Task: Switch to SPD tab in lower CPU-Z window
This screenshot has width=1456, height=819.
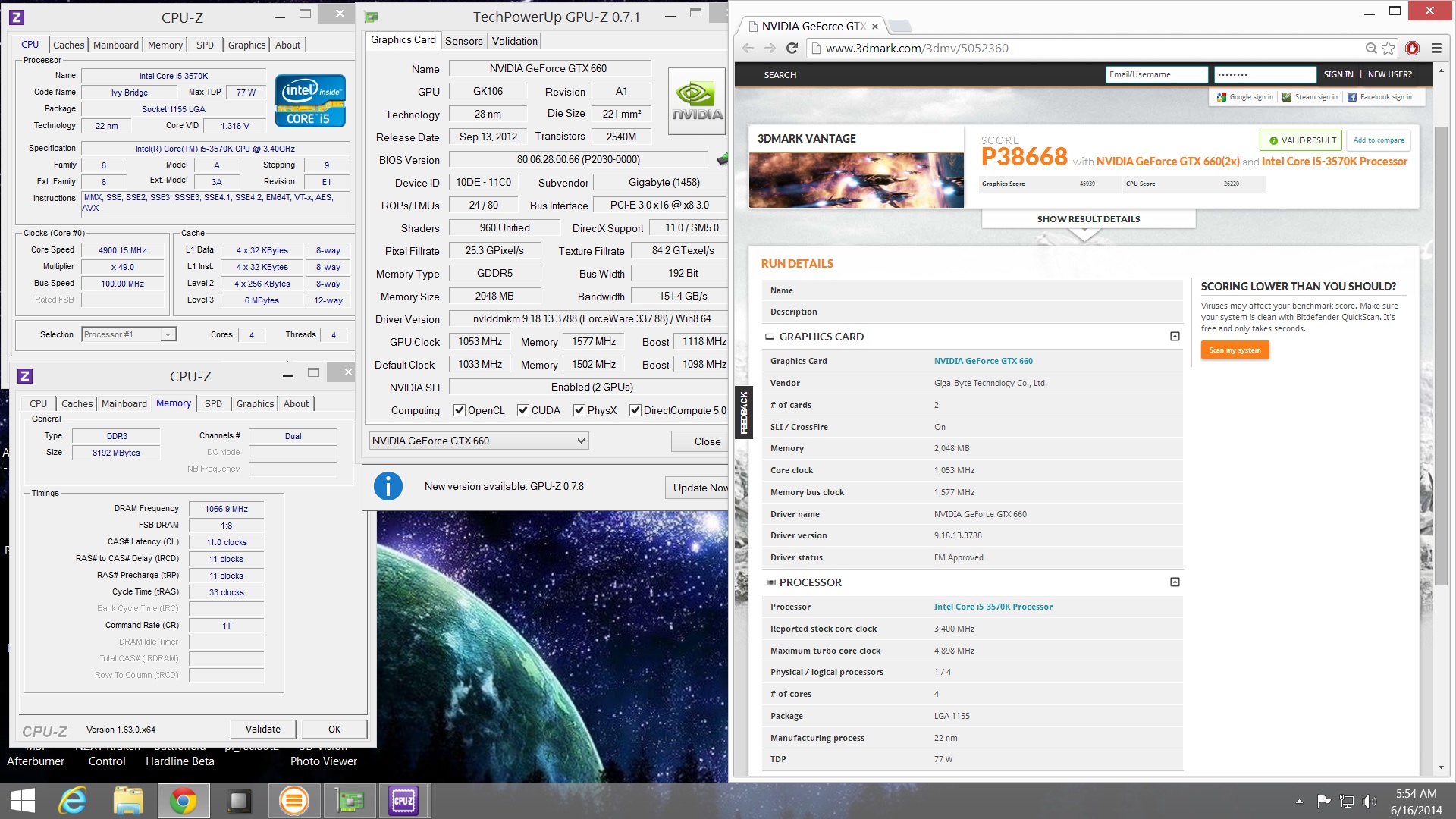Action: 213,403
